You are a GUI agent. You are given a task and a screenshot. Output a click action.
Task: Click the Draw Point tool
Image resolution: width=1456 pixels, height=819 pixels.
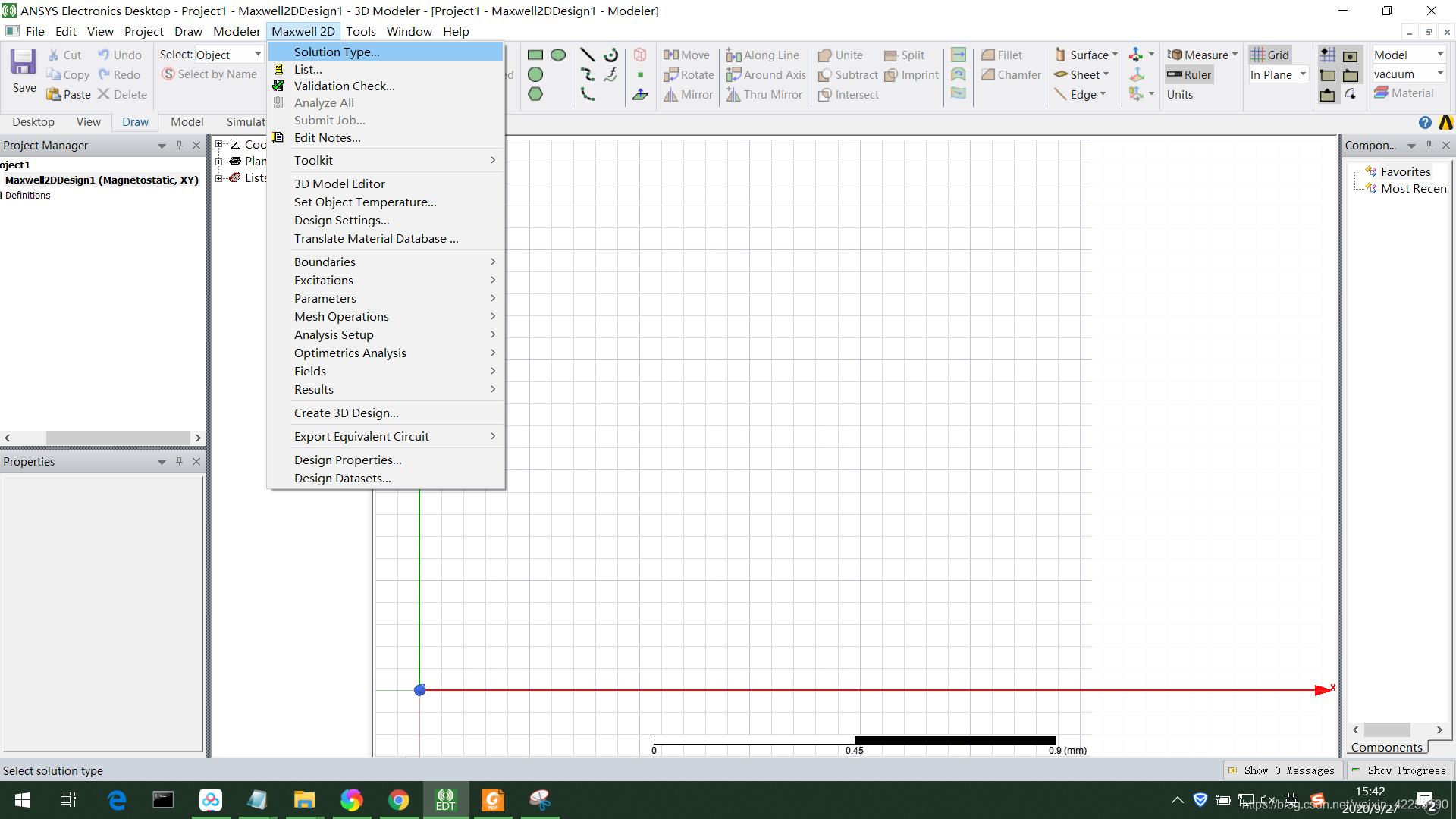pyautogui.click(x=640, y=74)
